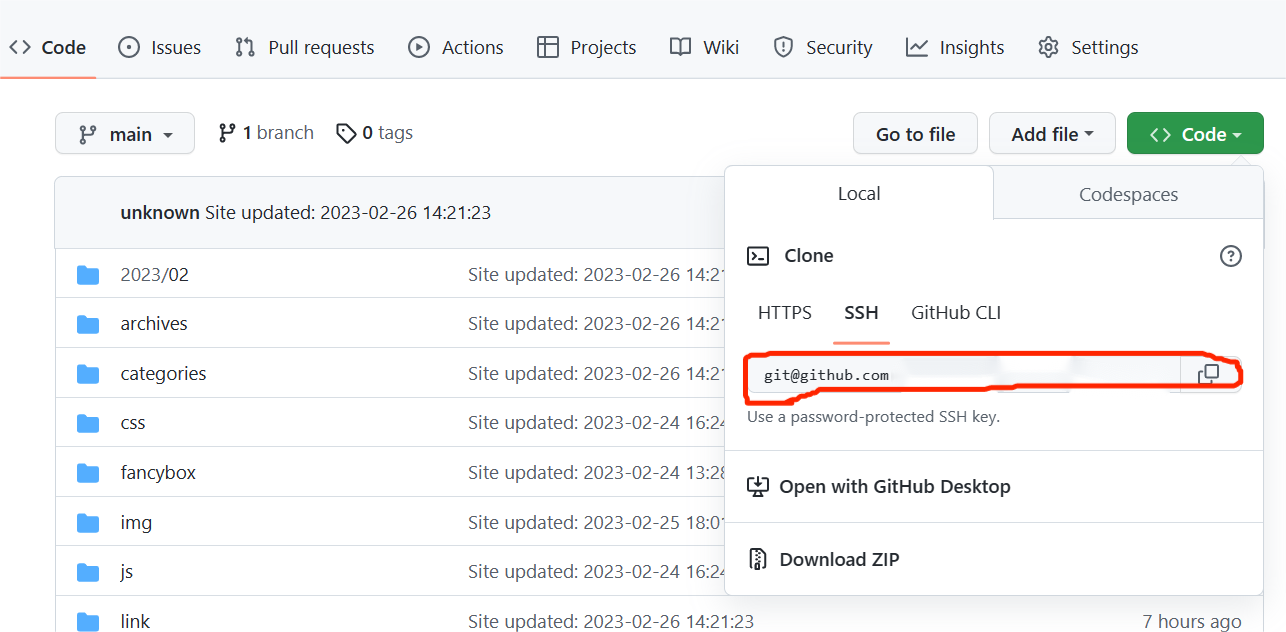Click the tags icon
The height and width of the screenshot is (632, 1286).
[x=346, y=133]
